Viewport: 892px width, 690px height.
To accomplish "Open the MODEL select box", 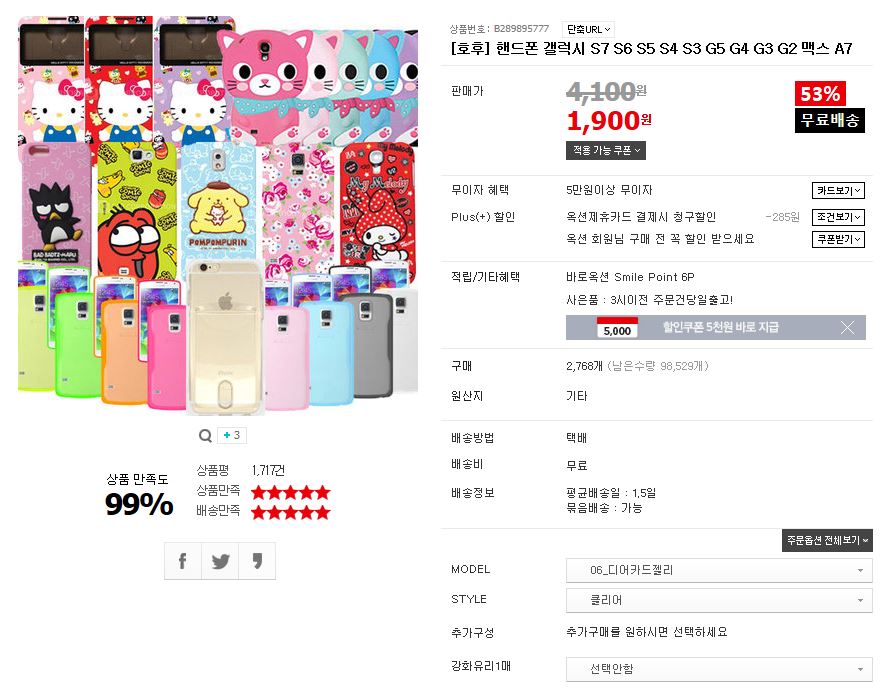I will 718,570.
